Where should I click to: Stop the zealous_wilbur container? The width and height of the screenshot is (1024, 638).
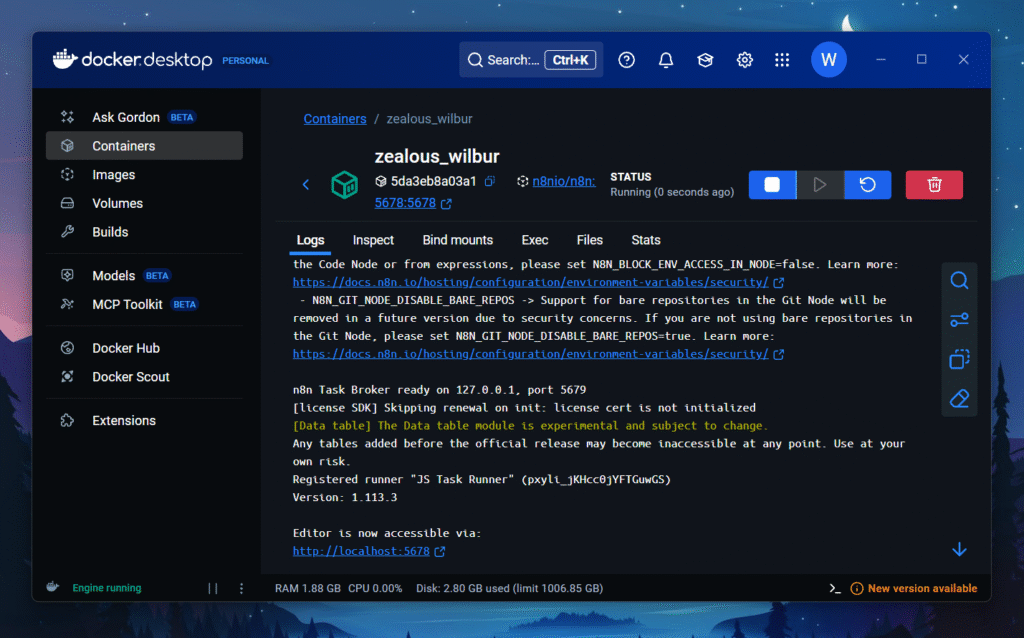point(772,185)
